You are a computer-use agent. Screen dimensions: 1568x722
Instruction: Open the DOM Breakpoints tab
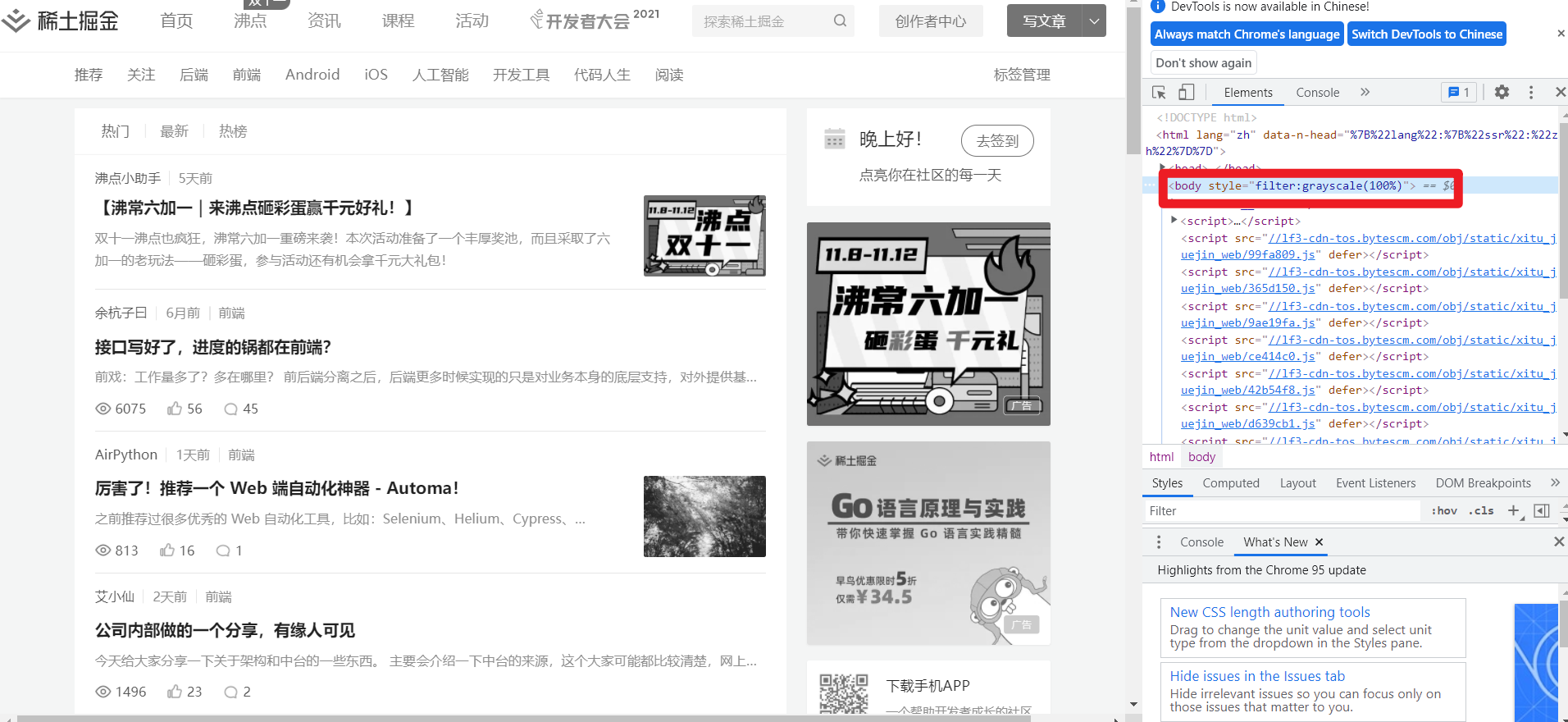point(1483,483)
